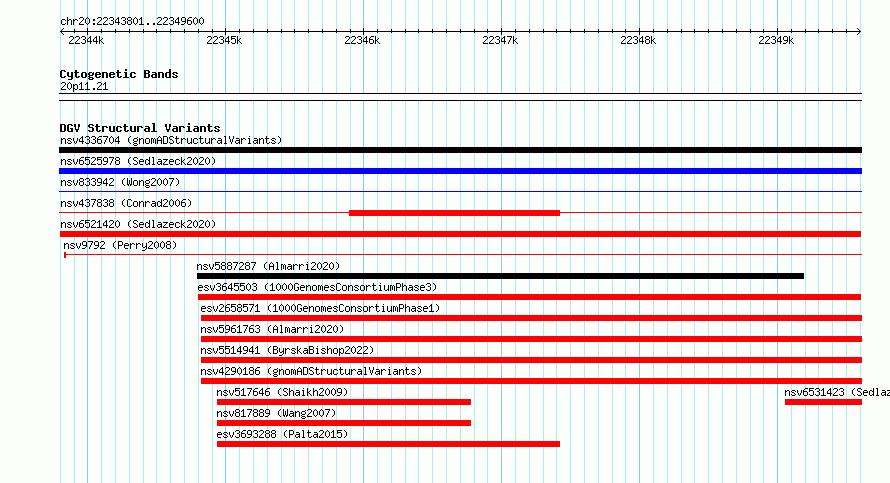This screenshot has height=483, width=890.
Task: Open nsv517646 (Shaikh2009) label
Action: tap(282, 392)
